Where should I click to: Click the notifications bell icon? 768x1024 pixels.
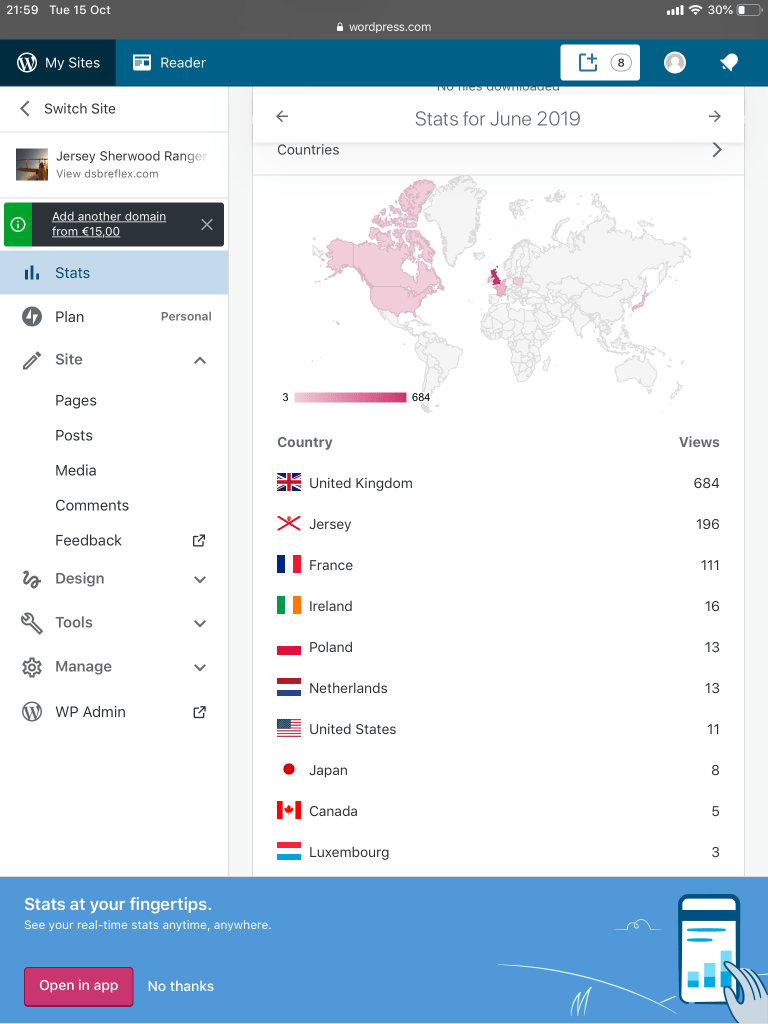click(729, 63)
